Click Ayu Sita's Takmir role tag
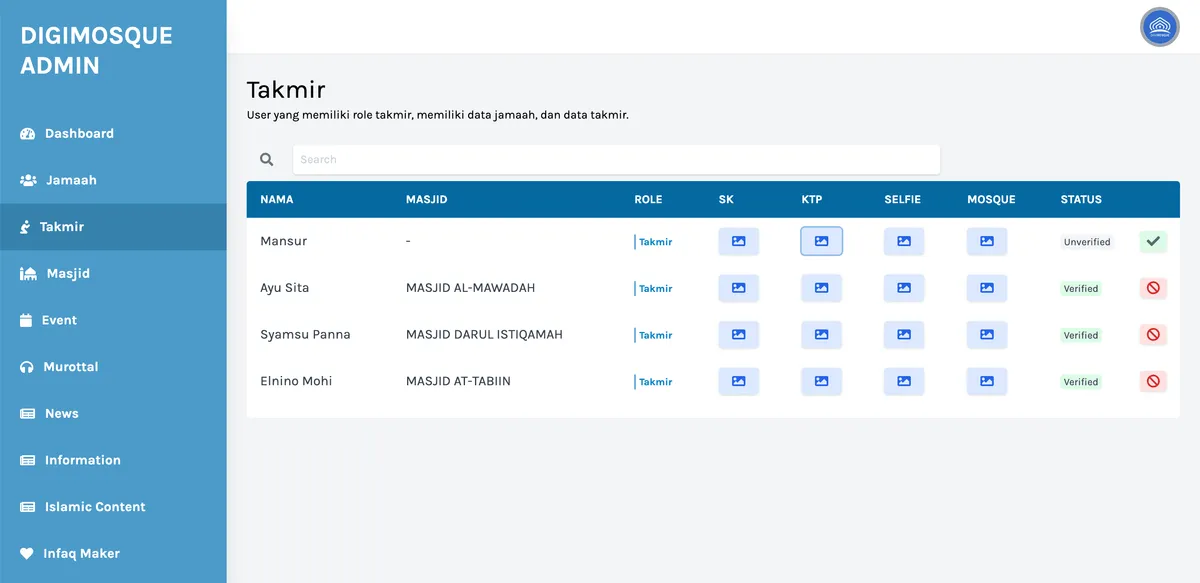Viewport: 1200px width, 583px height. pyautogui.click(x=654, y=289)
